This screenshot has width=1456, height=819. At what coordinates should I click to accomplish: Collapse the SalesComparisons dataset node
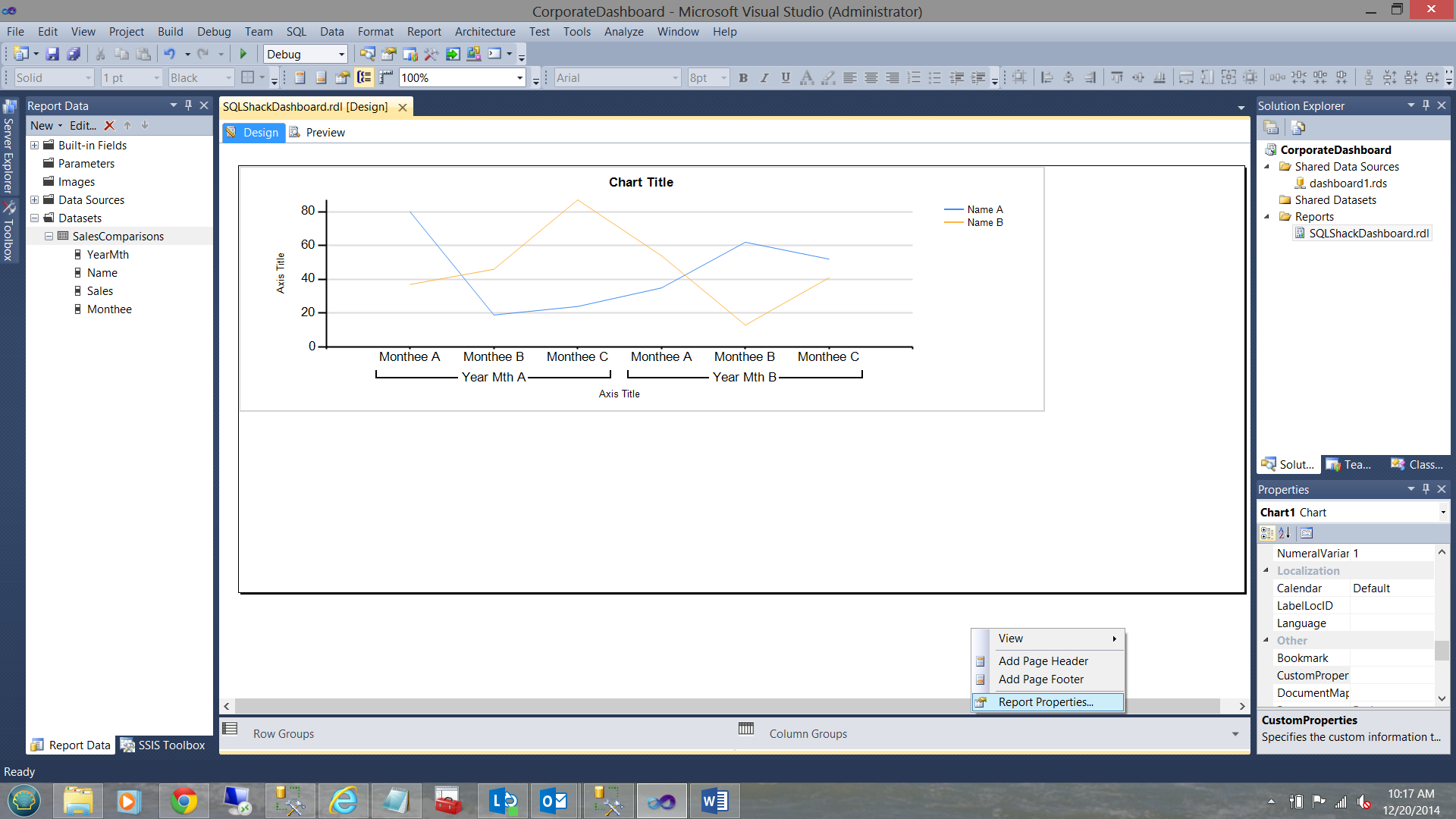click(49, 237)
